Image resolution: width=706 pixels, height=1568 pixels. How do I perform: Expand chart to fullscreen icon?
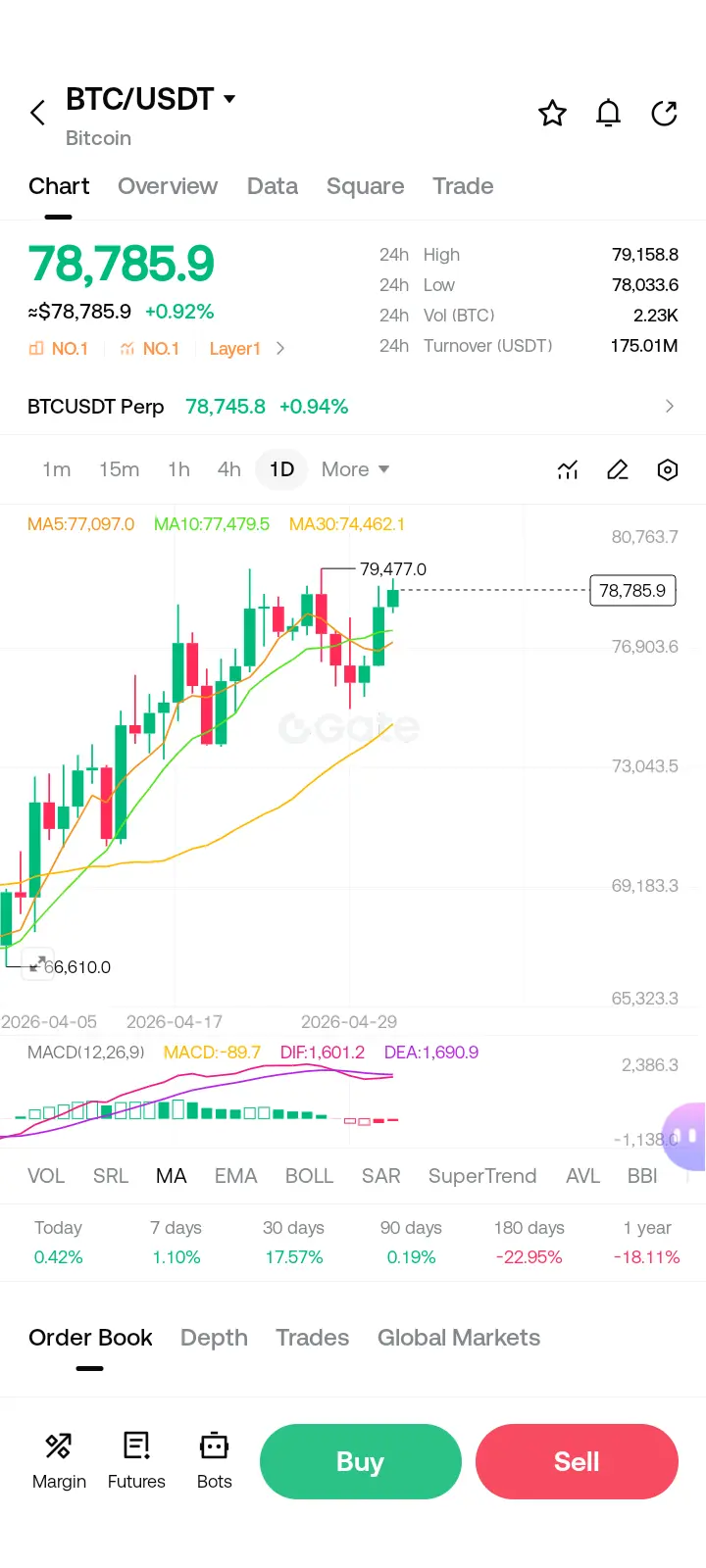click(x=38, y=965)
